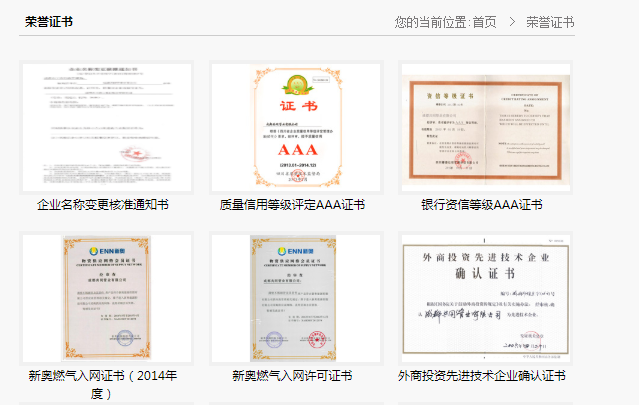
Task: Click the 荣誉证书 breadcrumb link
Action: click(550, 22)
